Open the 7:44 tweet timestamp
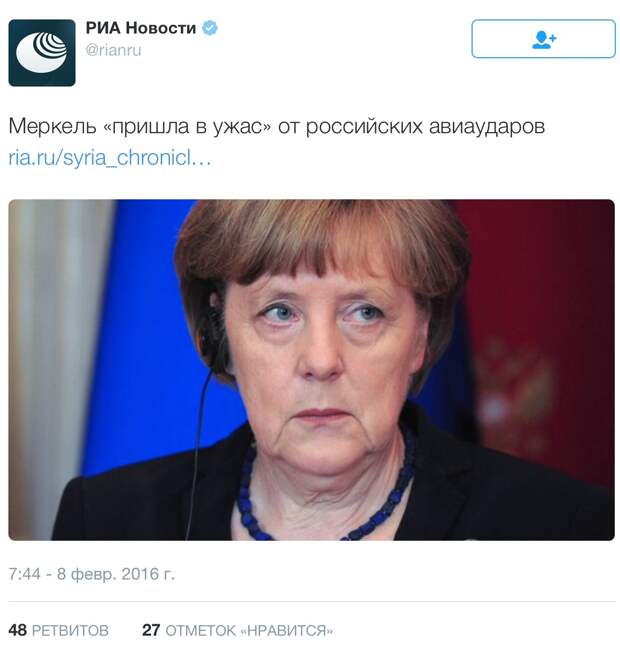This screenshot has width=620, height=653. pyautogui.click(x=24, y=574)
